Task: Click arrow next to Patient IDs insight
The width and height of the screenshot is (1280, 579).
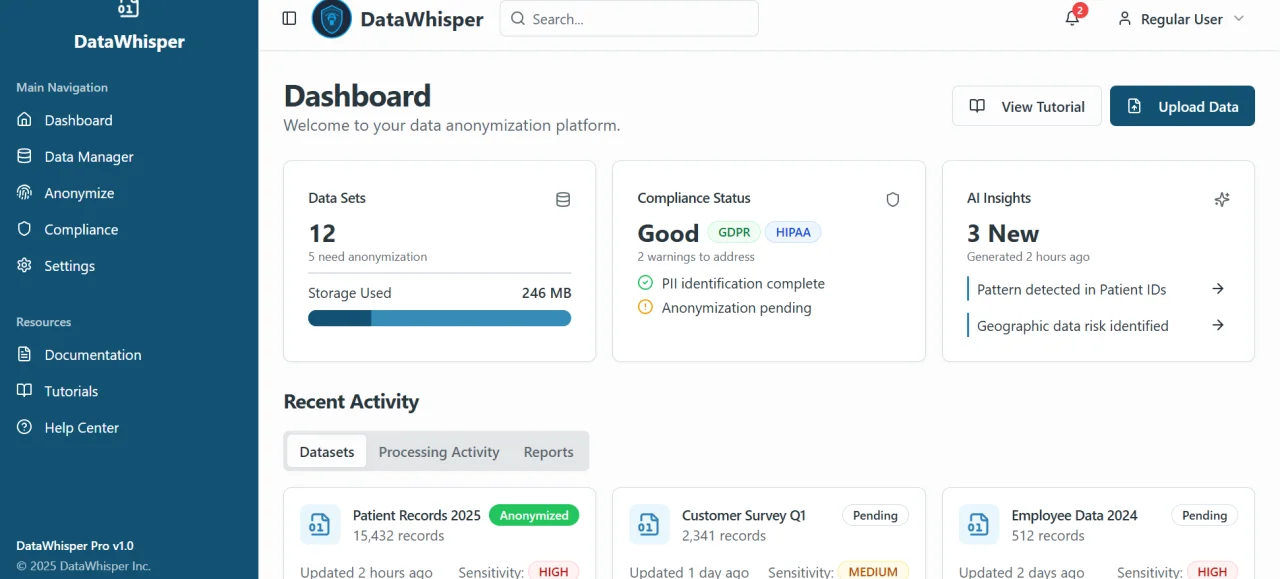Action: coord(1218,289)
